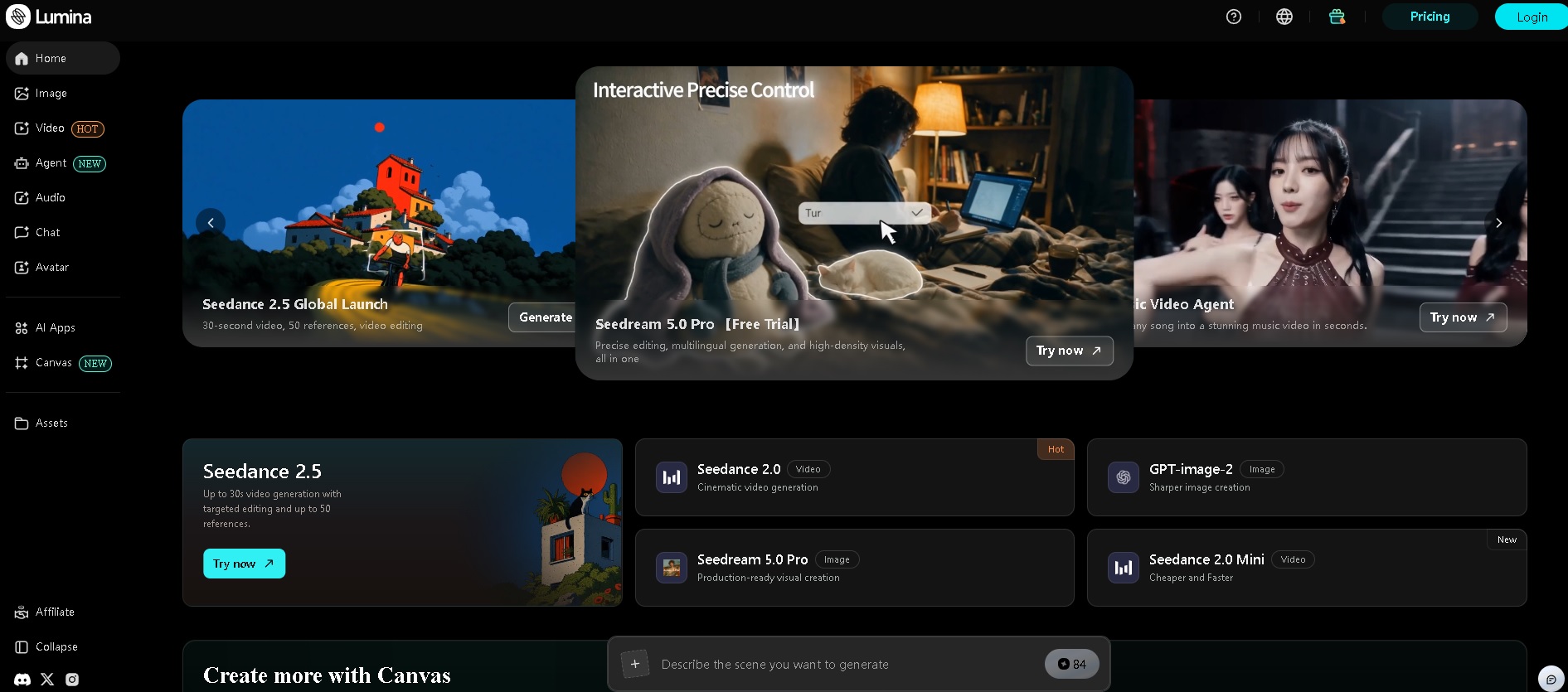Click the Seedream 5.0 Pro model icon
The width and height of the screenshot is (1568, 692).
(x=672, y=568)
